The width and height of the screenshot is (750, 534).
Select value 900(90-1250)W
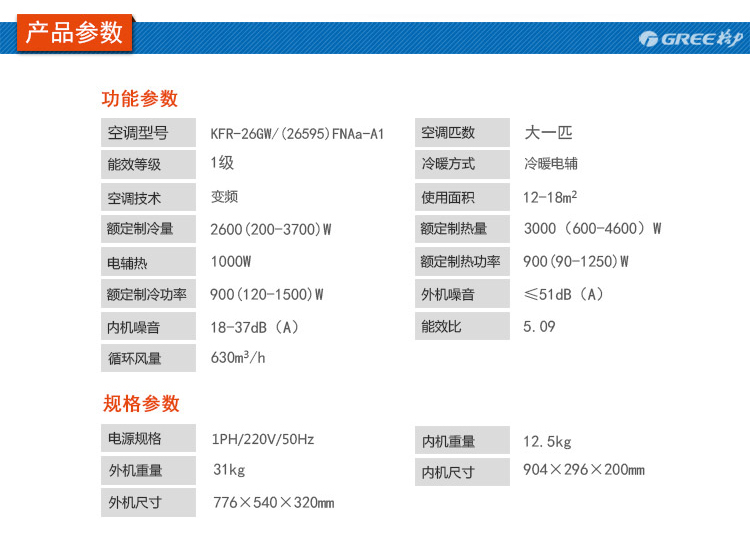click(x=576, y=261)
